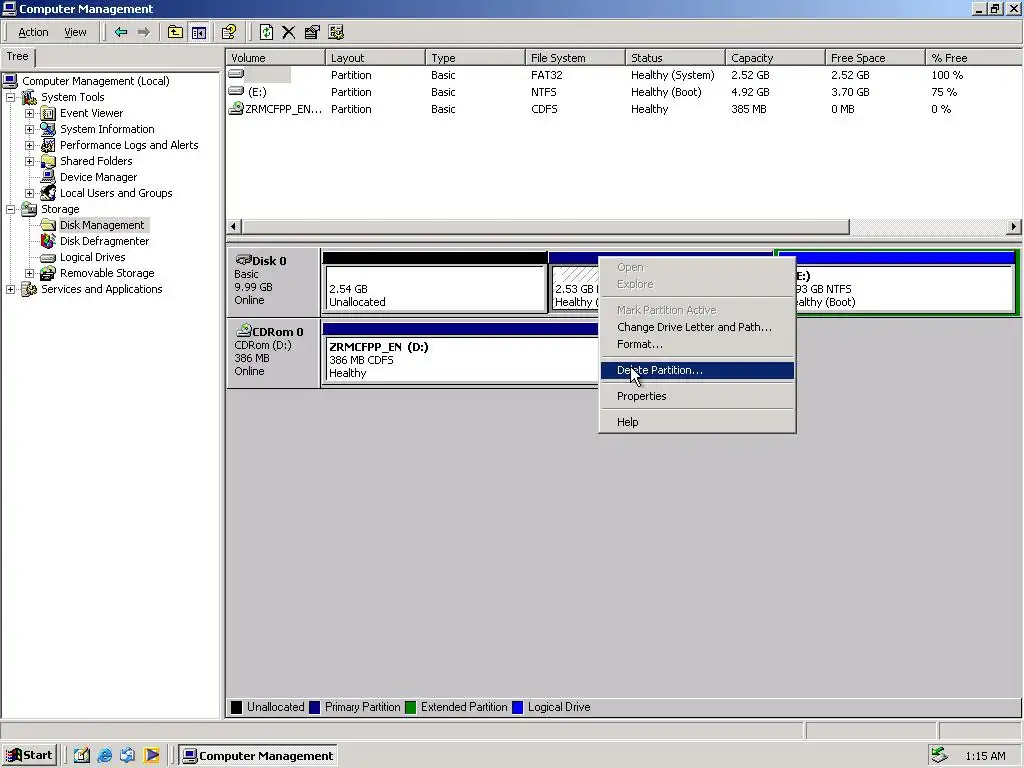The width and height of the screenshot is (1024, 768).
Task: Choose Properties from the context menu
Action: pos(697,396)
